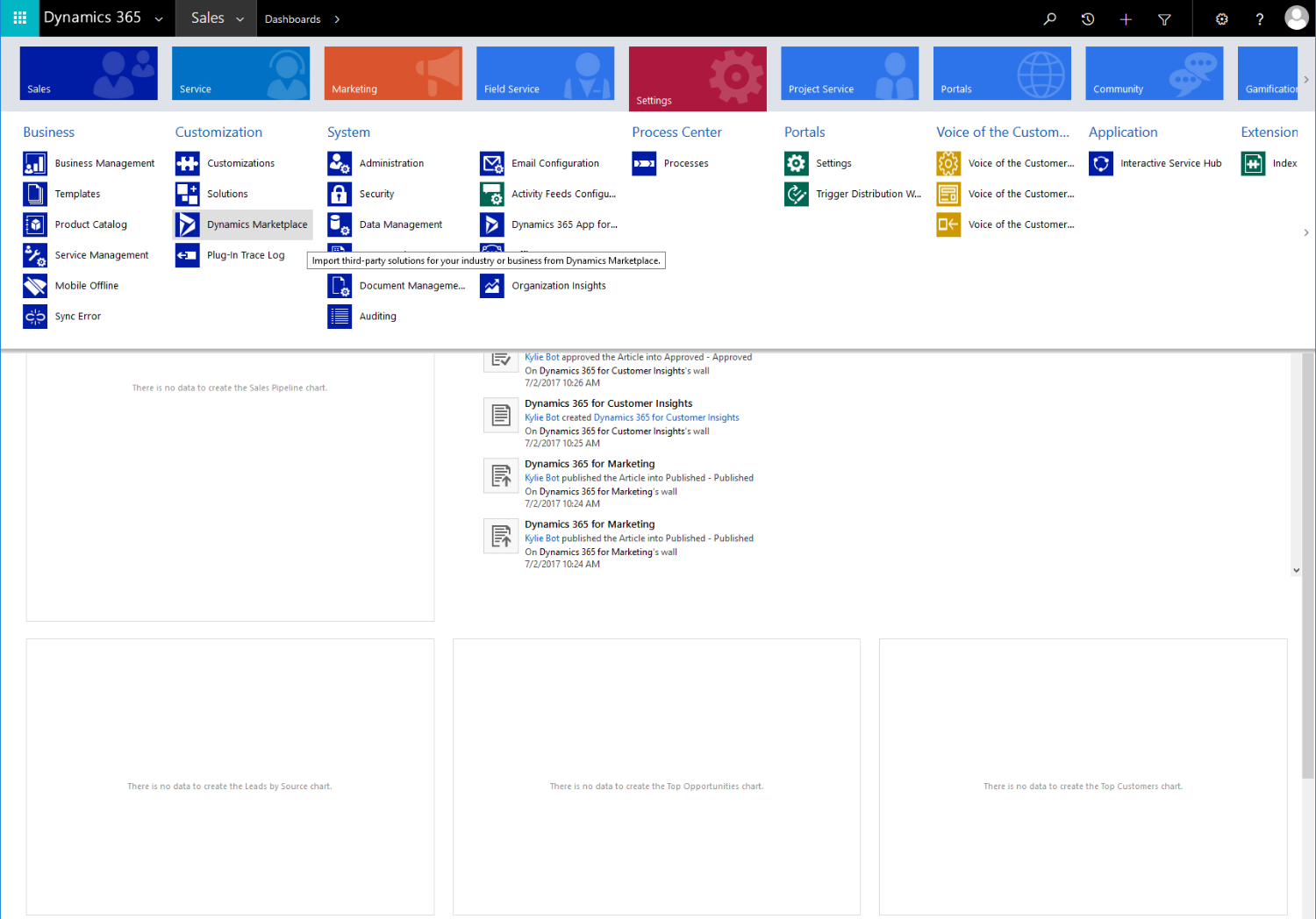Show more app tiles with right arrow
This screenshot has width=1316, height=919.
coord(1306,79)
